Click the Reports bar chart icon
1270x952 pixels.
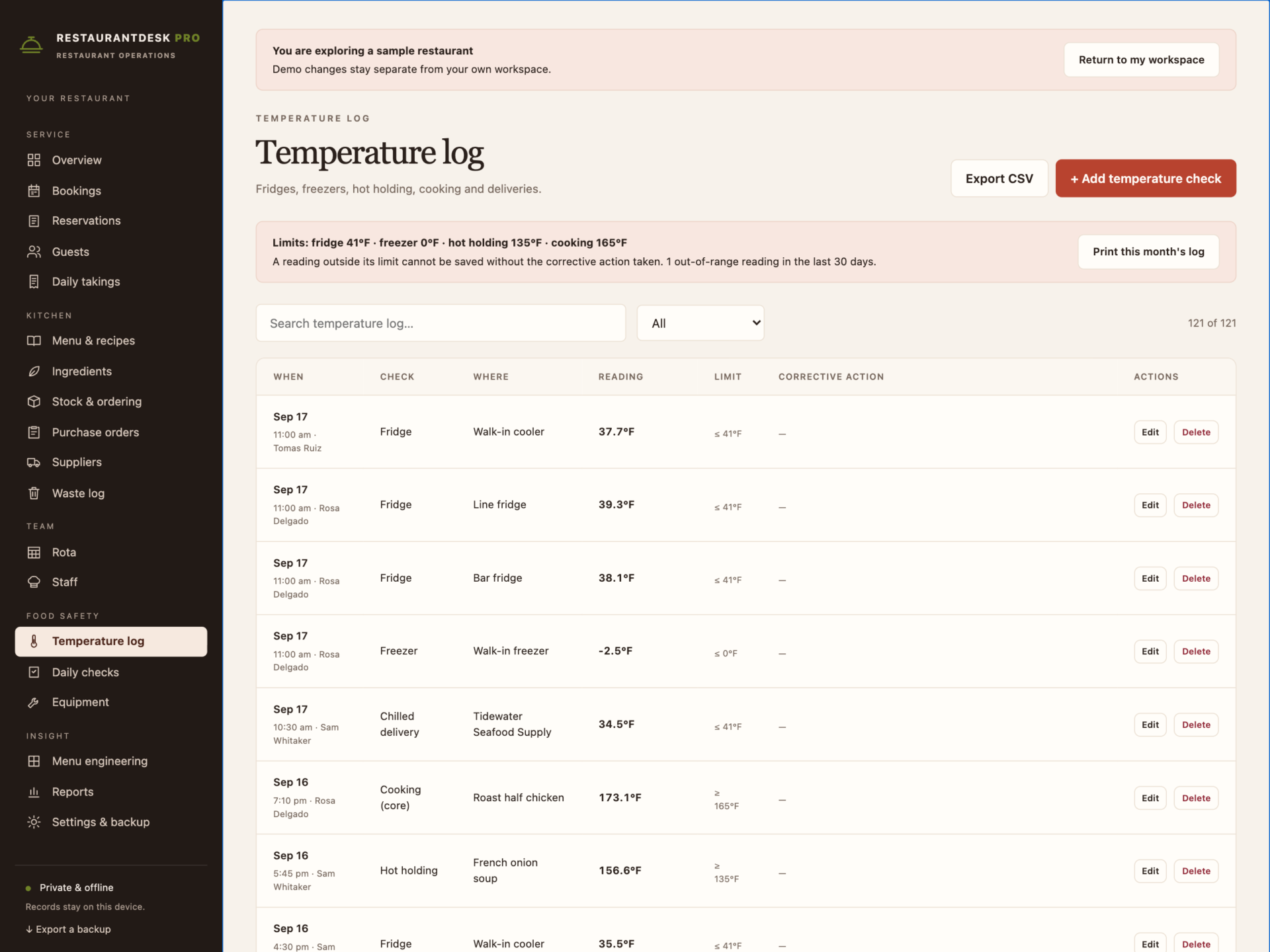point(34,792)
